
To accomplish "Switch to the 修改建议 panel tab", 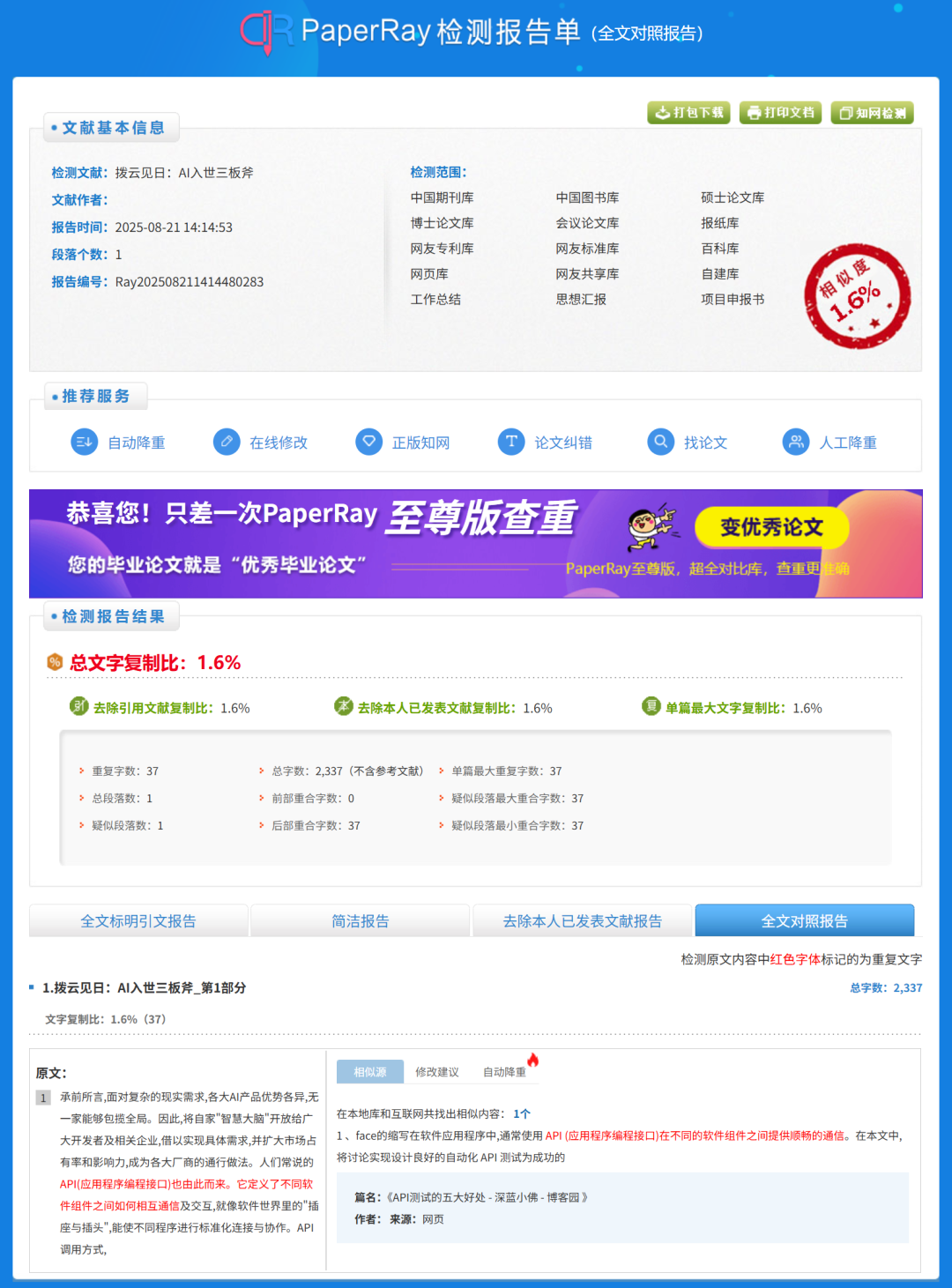I will 437,1072.
